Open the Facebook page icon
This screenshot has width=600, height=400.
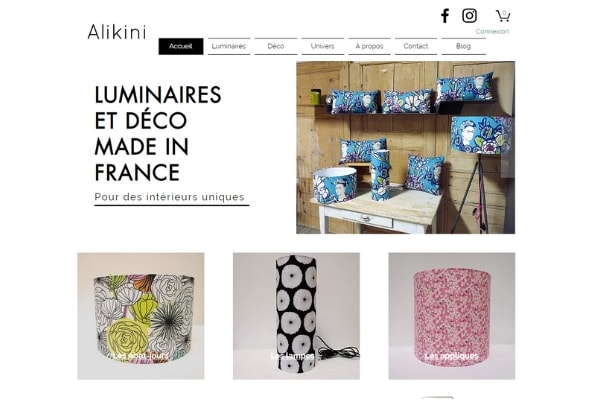(x=445, y=16)
